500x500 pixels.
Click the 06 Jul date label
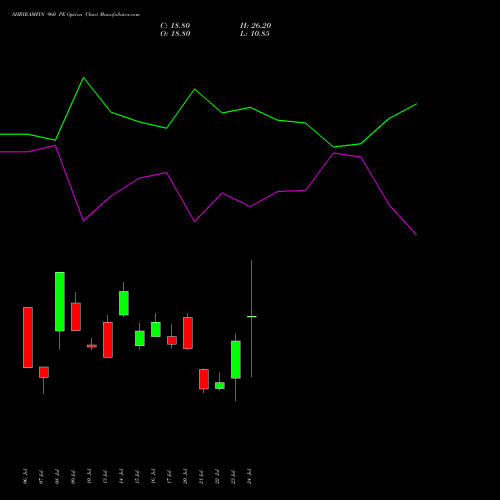25,476
